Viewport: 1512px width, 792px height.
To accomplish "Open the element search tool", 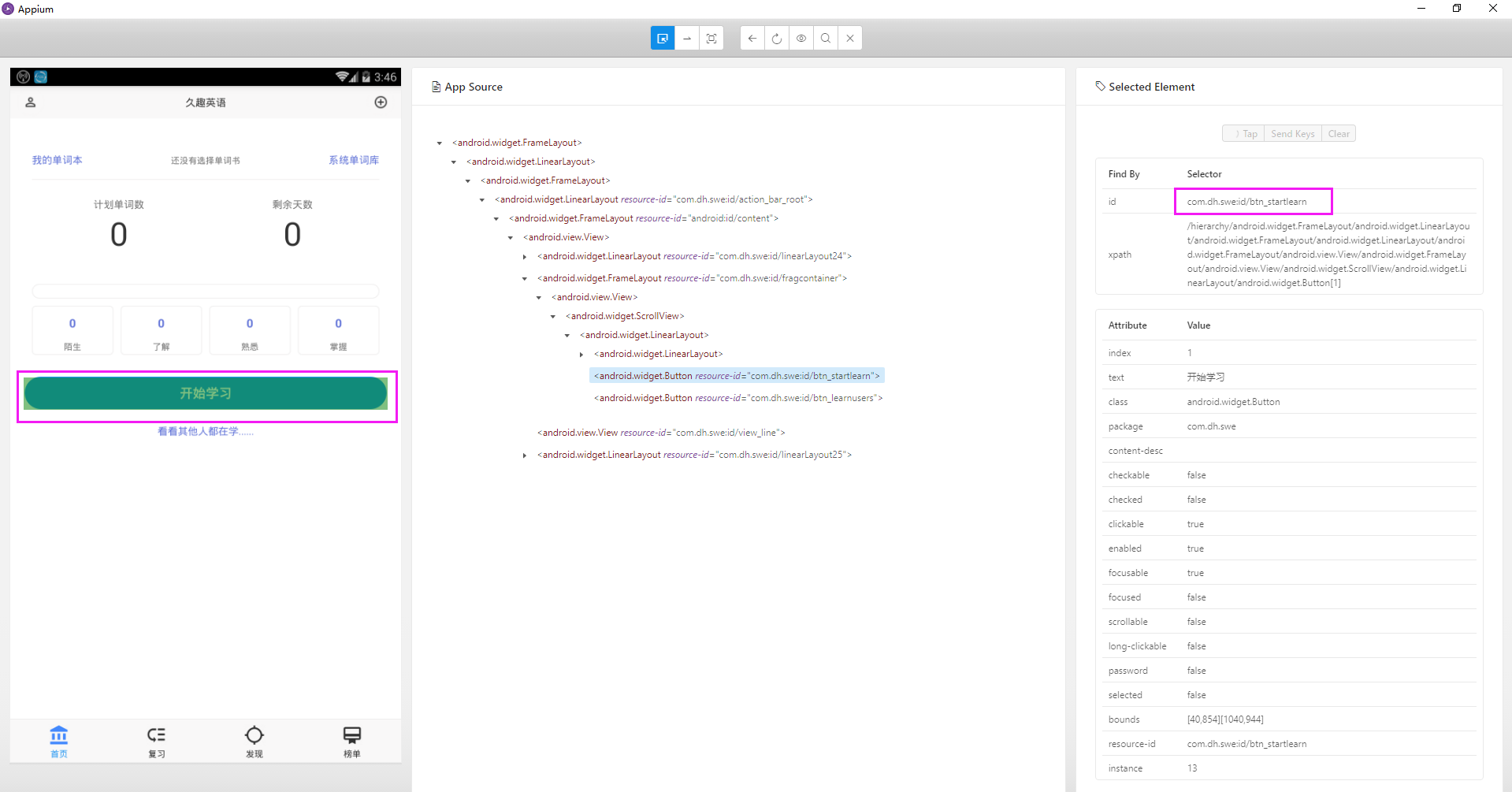I will [x=825, y=38].
